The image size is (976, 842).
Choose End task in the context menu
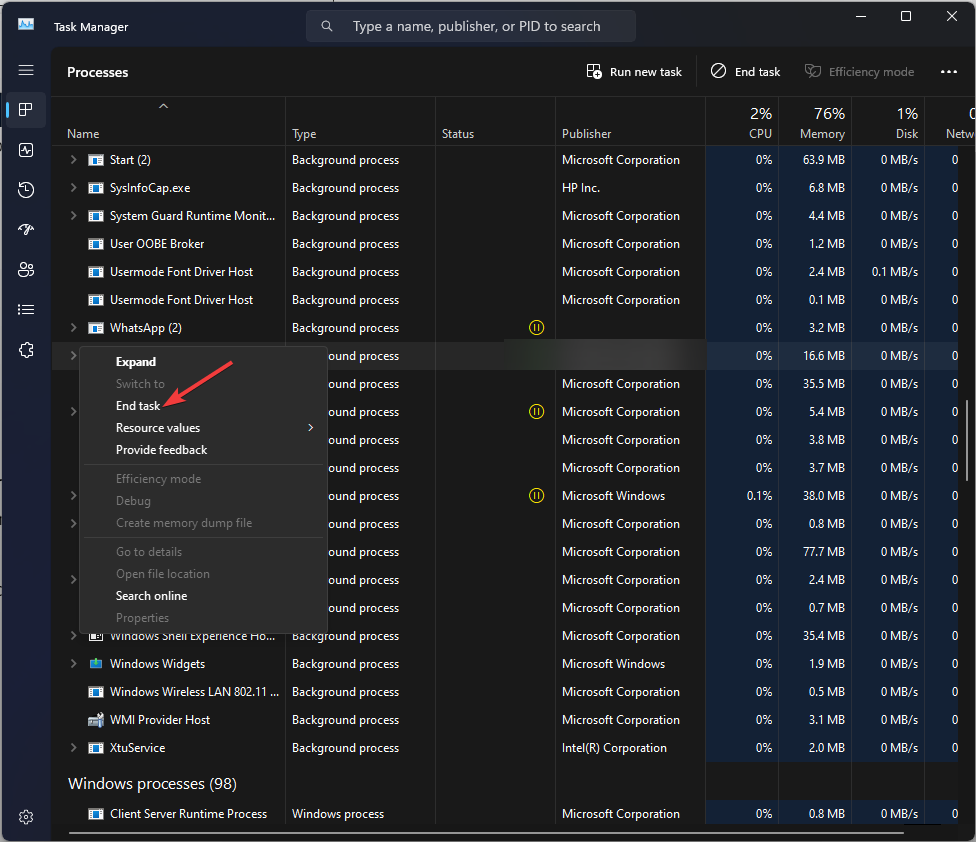click(x=138, y=406)
